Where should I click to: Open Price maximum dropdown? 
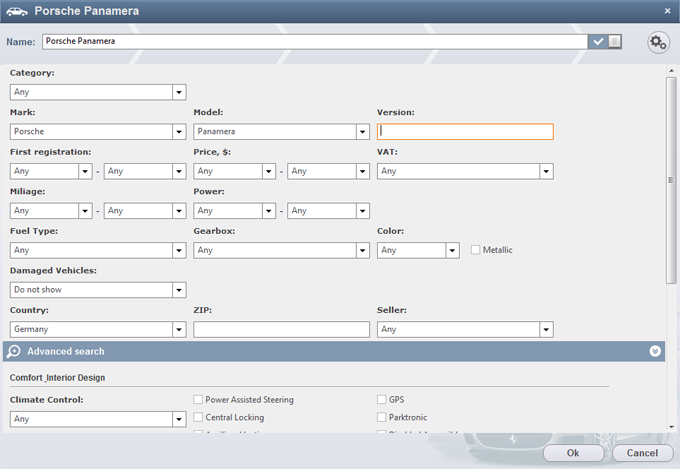pyautogui.click(x=328, y=171)
